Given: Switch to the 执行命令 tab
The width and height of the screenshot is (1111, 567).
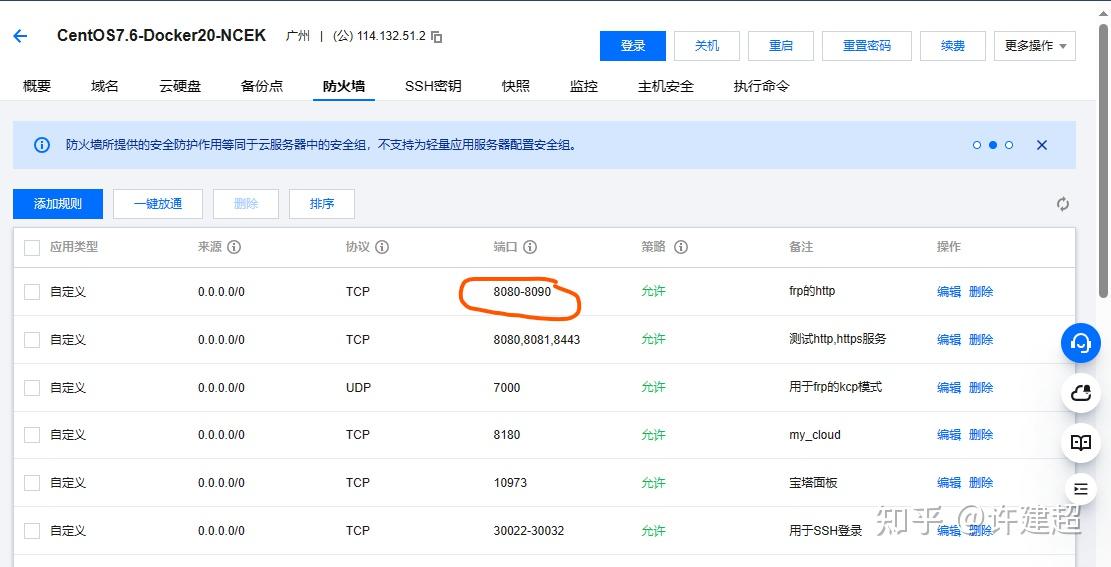Looking at the screenshot, I should click(761, 86).
